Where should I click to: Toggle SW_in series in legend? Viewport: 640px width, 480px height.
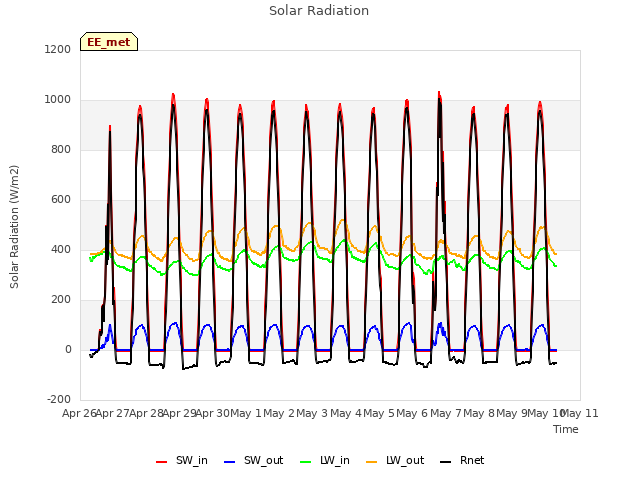point(182,460)
